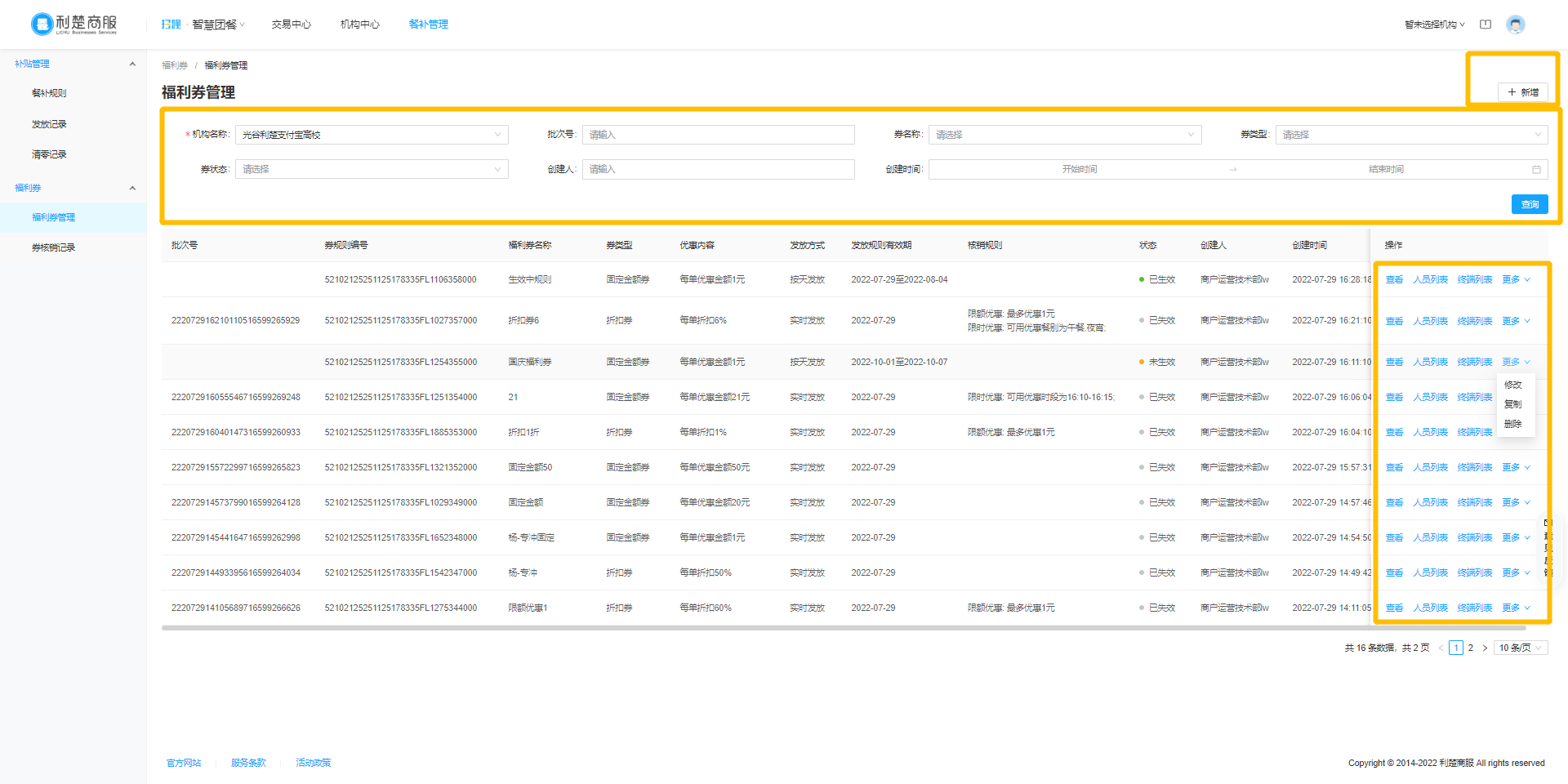Choose 删除 in the 更多 popup menu
The height and width of the screenshot is (784, 1568).
(1513, 424)
